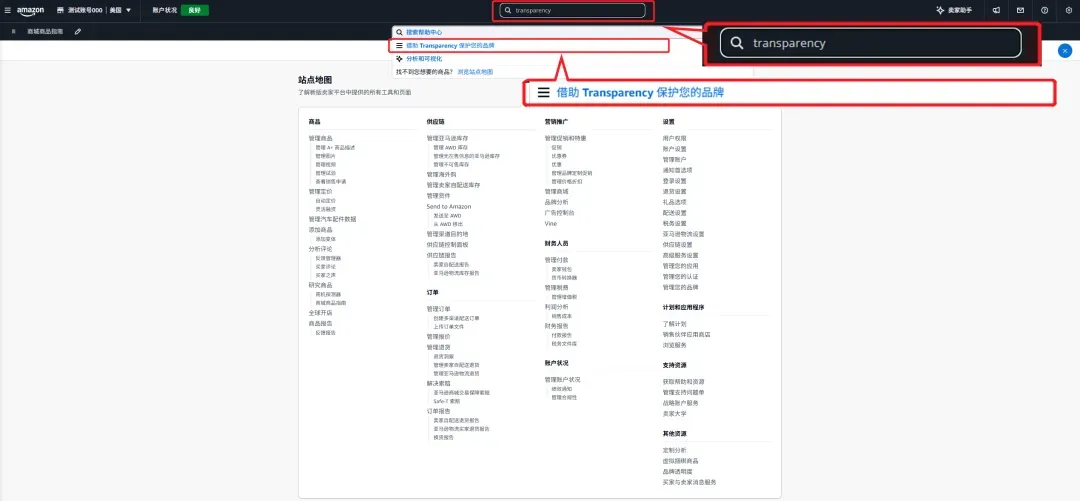Open the 商品报告 link
Screen dimensions: 1080x501
pos(320,323)
